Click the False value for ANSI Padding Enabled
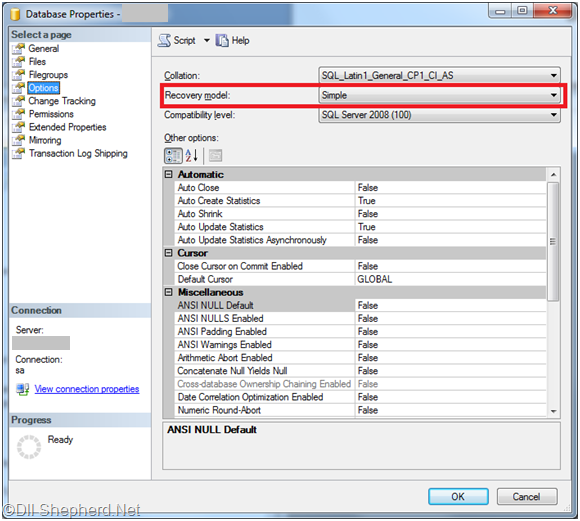Screen dimensions: 580x521 (x=368, y=332)
